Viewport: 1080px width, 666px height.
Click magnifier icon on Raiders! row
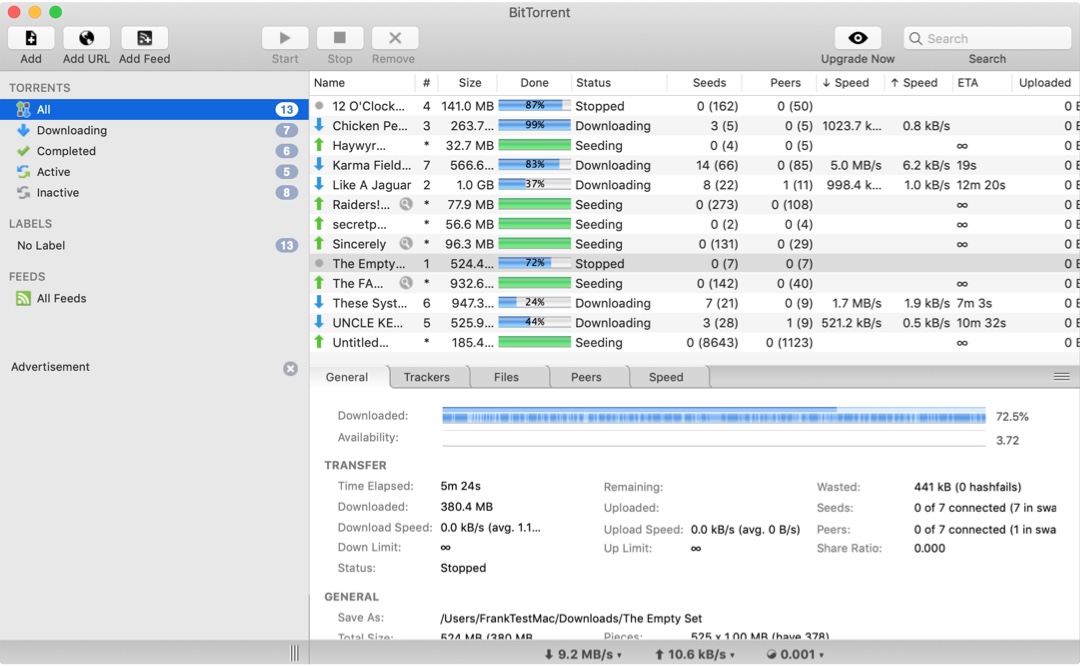pyautogui.click(x=406, y=204)
